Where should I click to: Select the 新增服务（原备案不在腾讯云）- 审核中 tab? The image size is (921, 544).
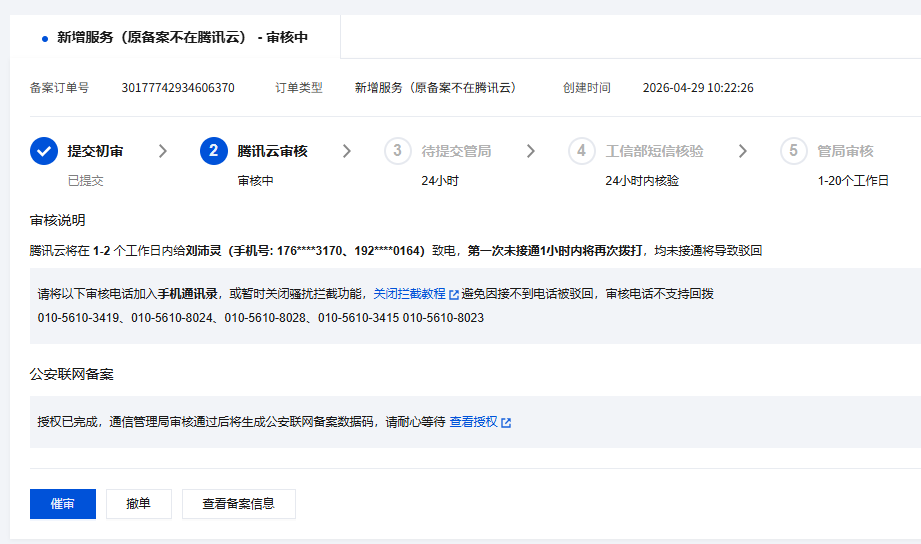[175, 37]
